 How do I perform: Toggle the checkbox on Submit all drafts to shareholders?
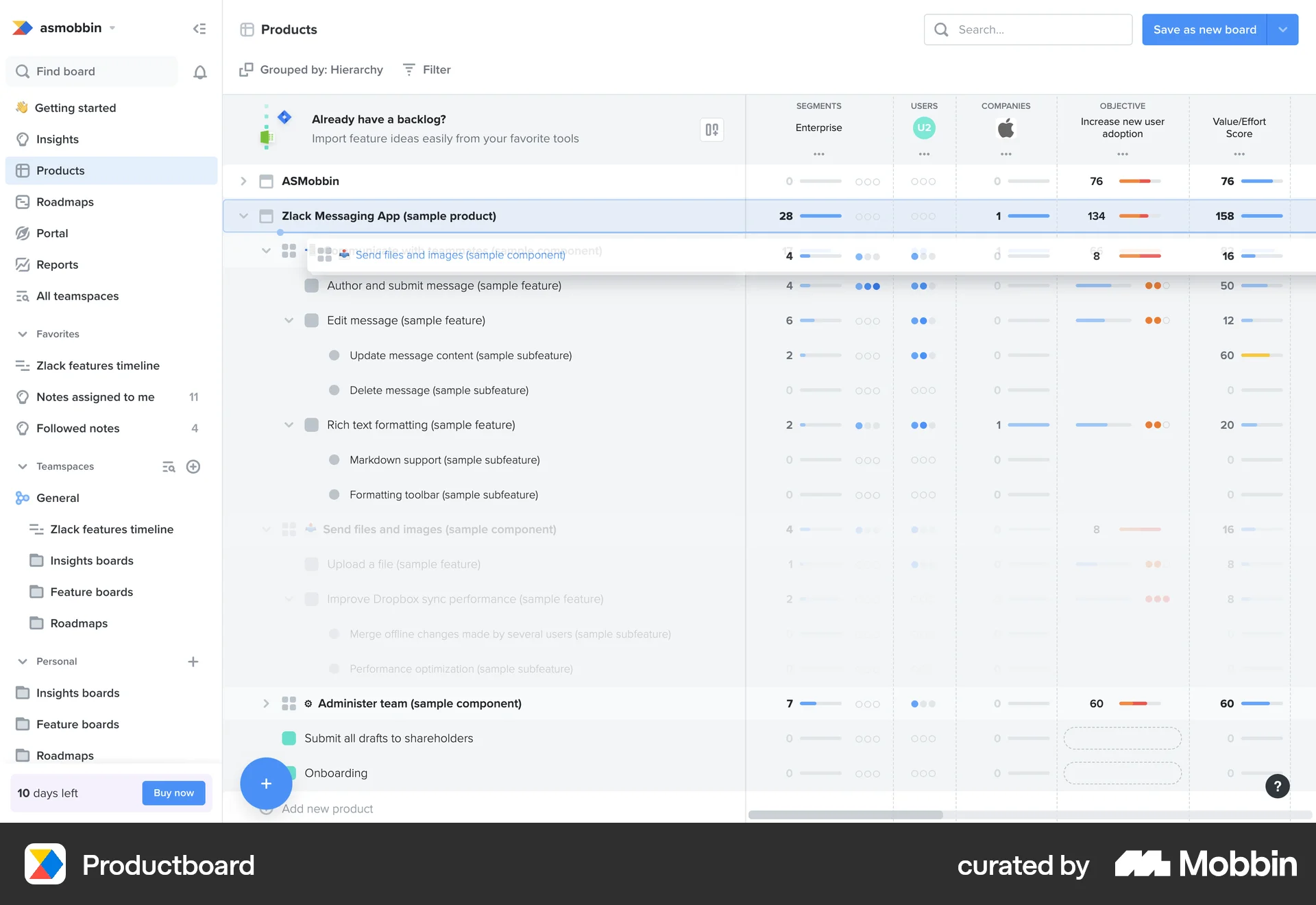pos(289,738)
